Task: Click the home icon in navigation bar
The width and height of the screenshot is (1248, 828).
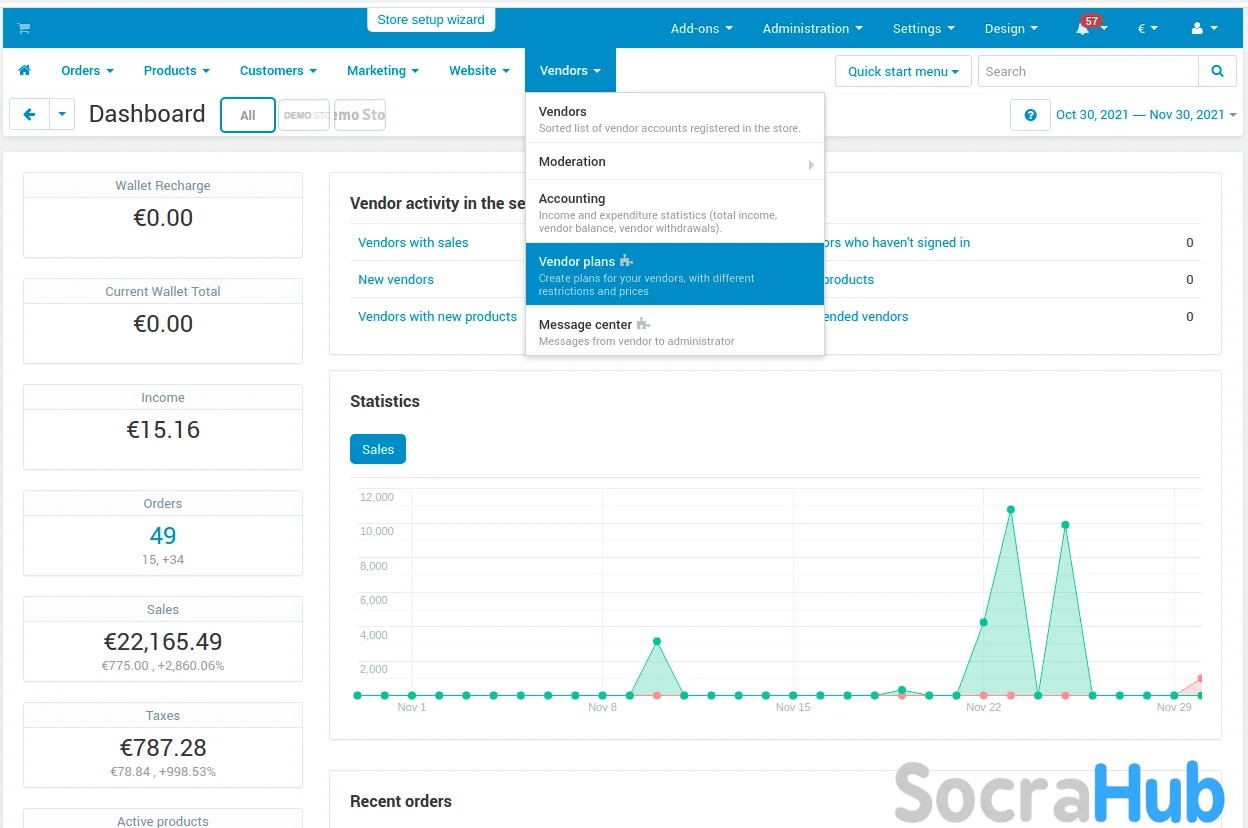Action: point(25,71)
